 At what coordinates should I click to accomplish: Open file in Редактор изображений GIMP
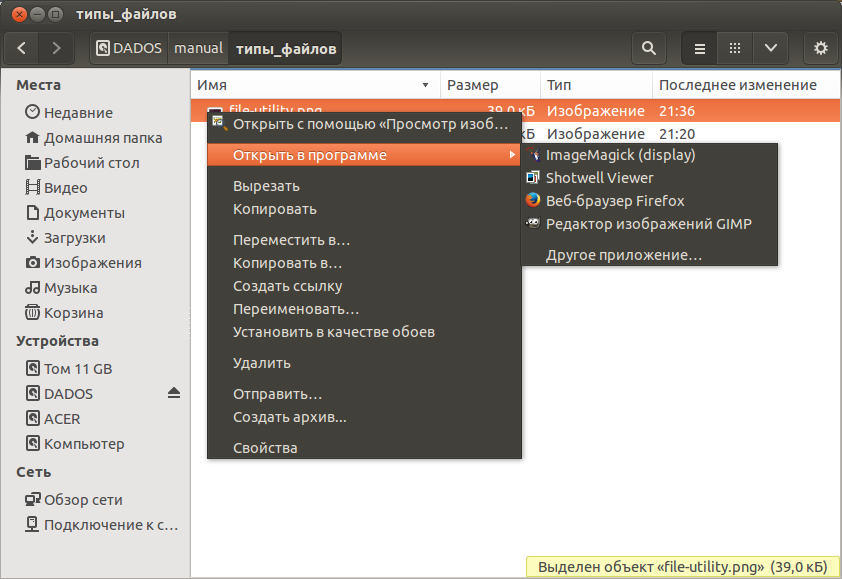point(648,224)
